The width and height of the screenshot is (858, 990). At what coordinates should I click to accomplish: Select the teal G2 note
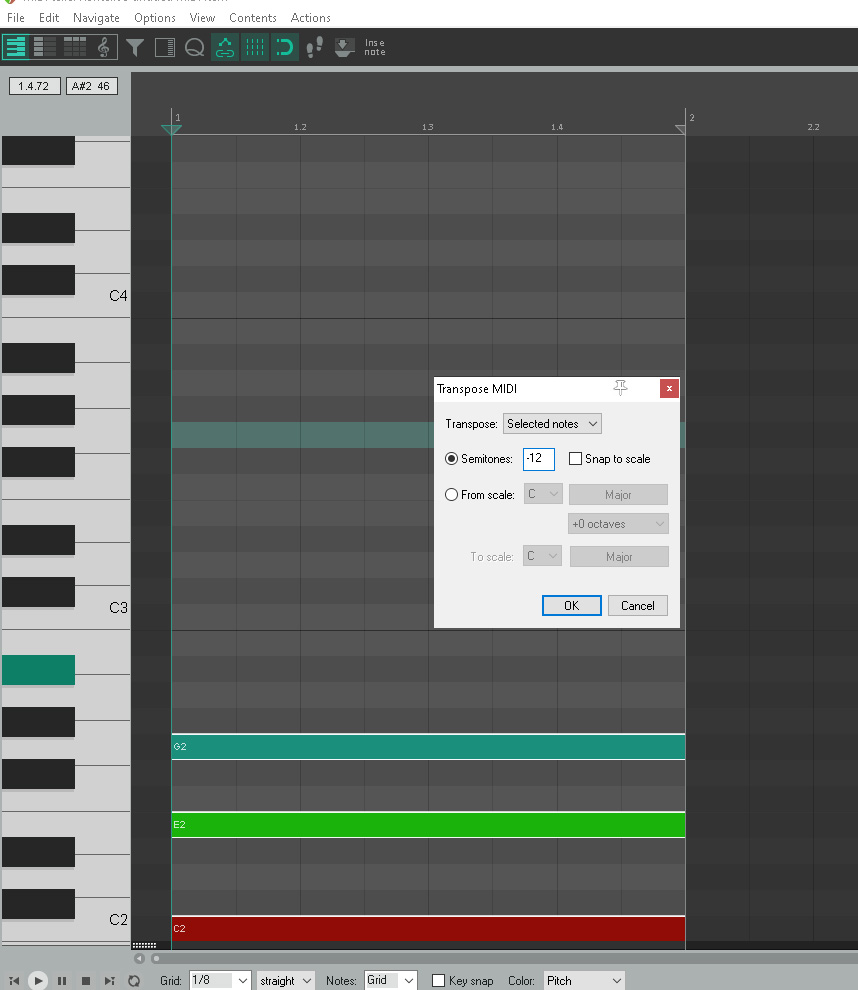tap(428, 746)
